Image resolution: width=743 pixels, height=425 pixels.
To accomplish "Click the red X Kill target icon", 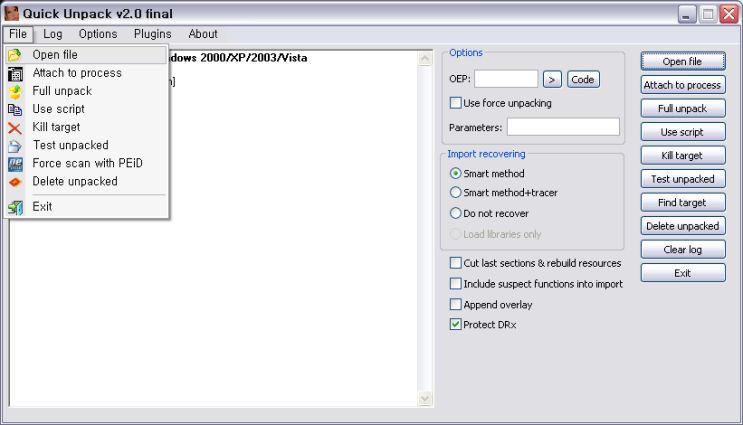I will point(15,127).
